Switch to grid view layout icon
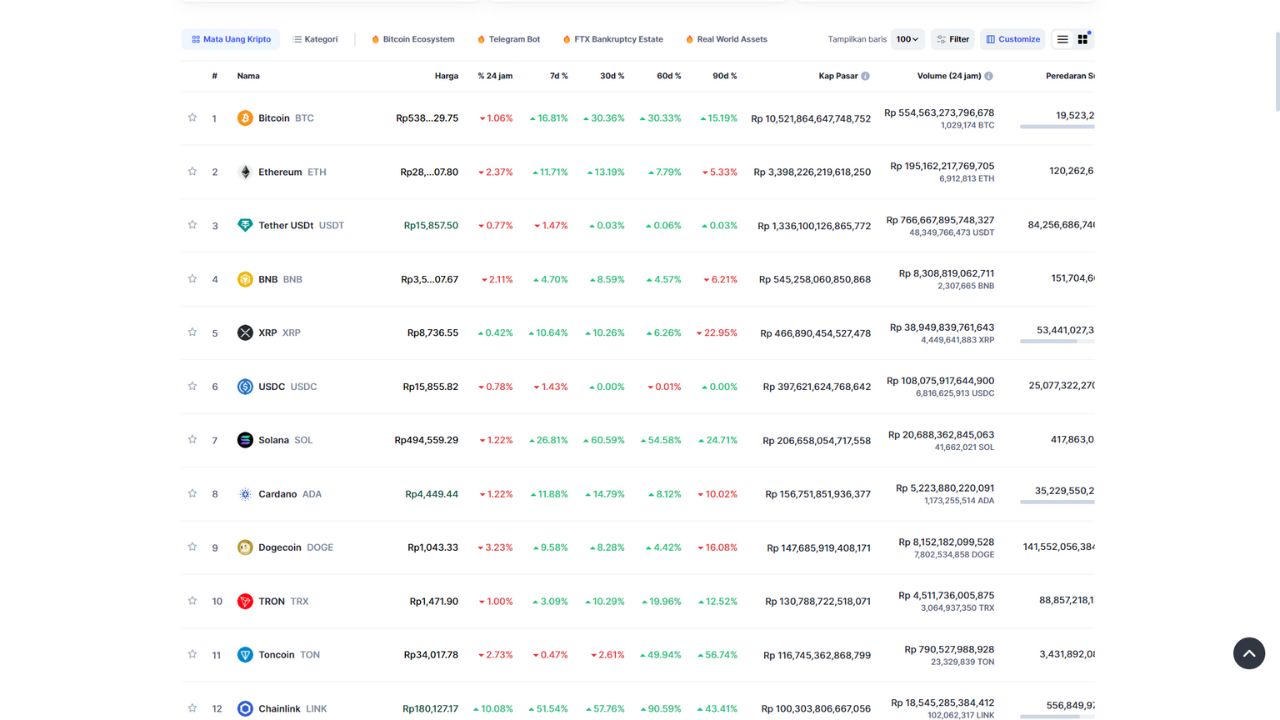Viewport: 1280px width, 720px height. pos(1083,39)
